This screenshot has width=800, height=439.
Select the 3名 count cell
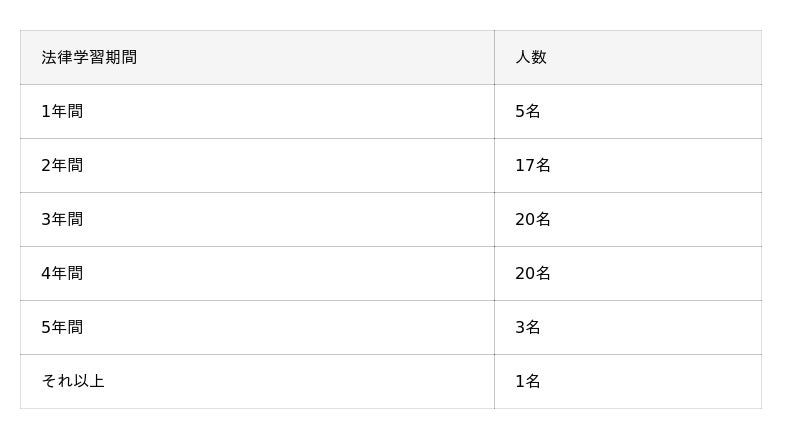click(528, 327)
